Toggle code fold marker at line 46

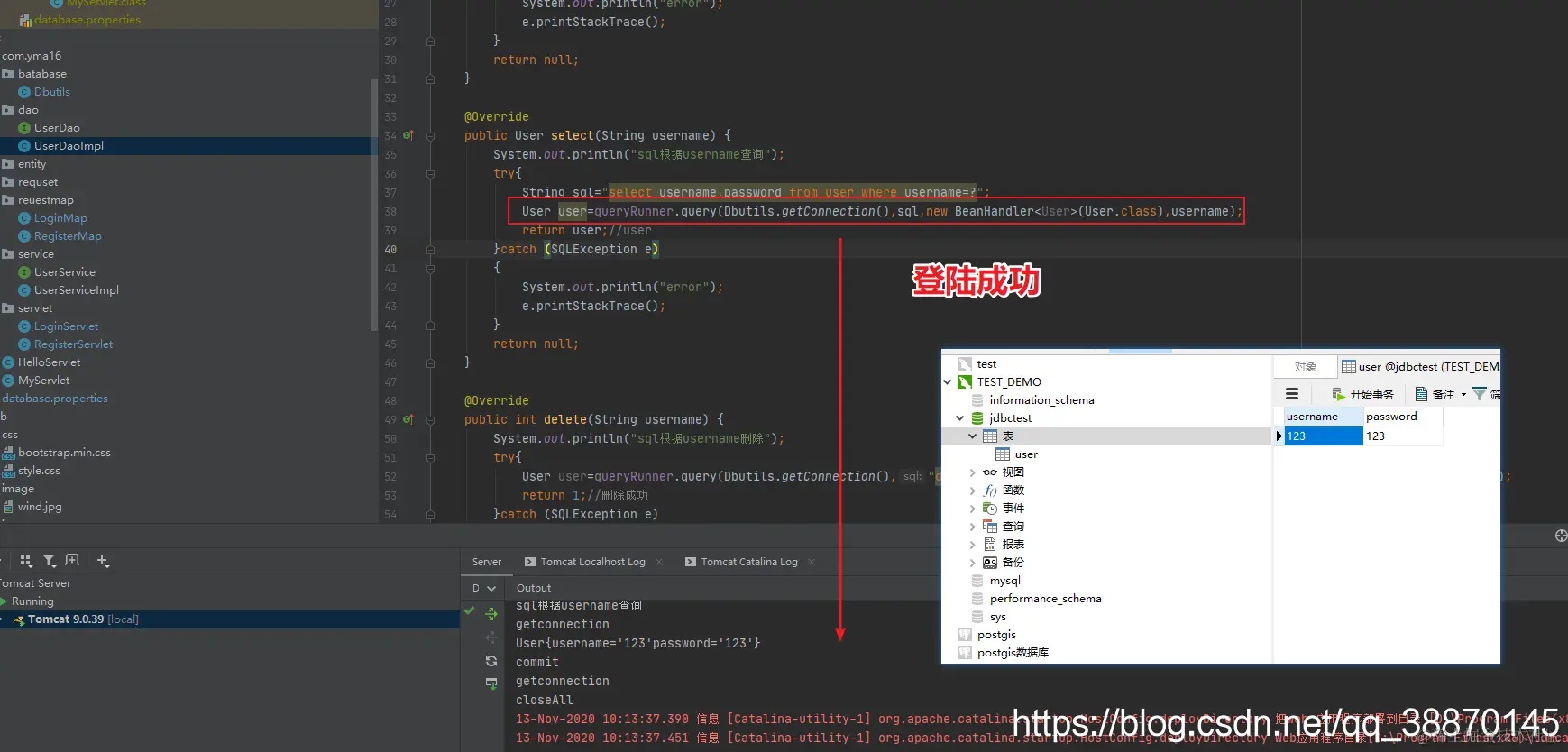click(430, 363)
